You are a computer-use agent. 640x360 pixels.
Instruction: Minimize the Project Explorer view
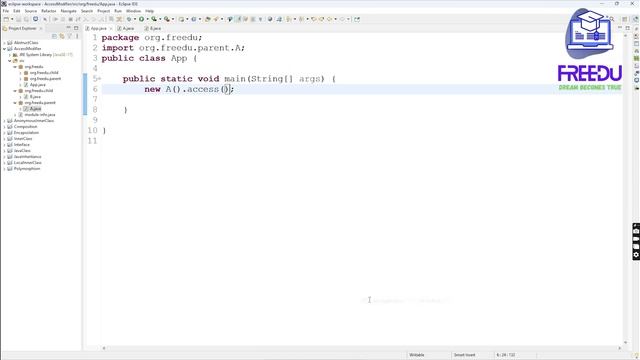[68, 28]
